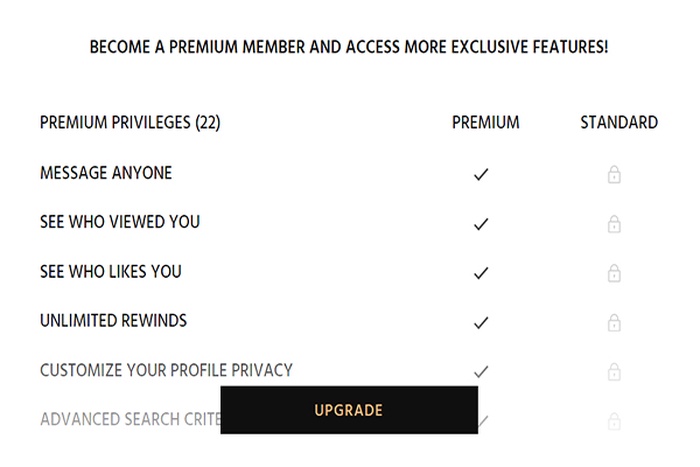
Task: Click the lock icon for Unlimited Rewinds
Action: pyautogui.click(x=614, y=323)
